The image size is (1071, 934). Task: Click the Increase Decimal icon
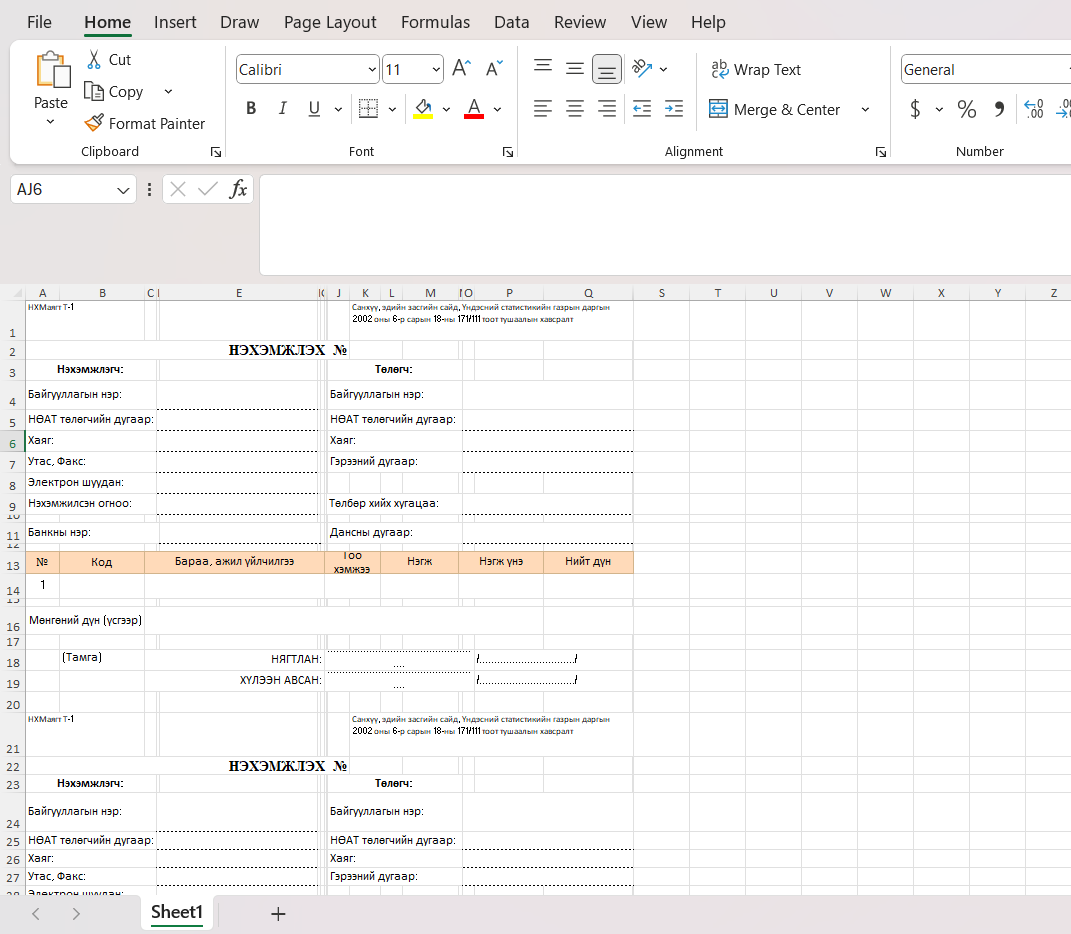point(1034,109)
